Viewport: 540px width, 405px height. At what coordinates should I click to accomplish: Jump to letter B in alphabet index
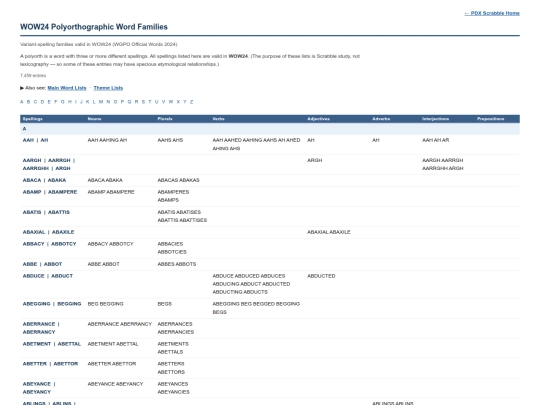(x=28, y=102)
